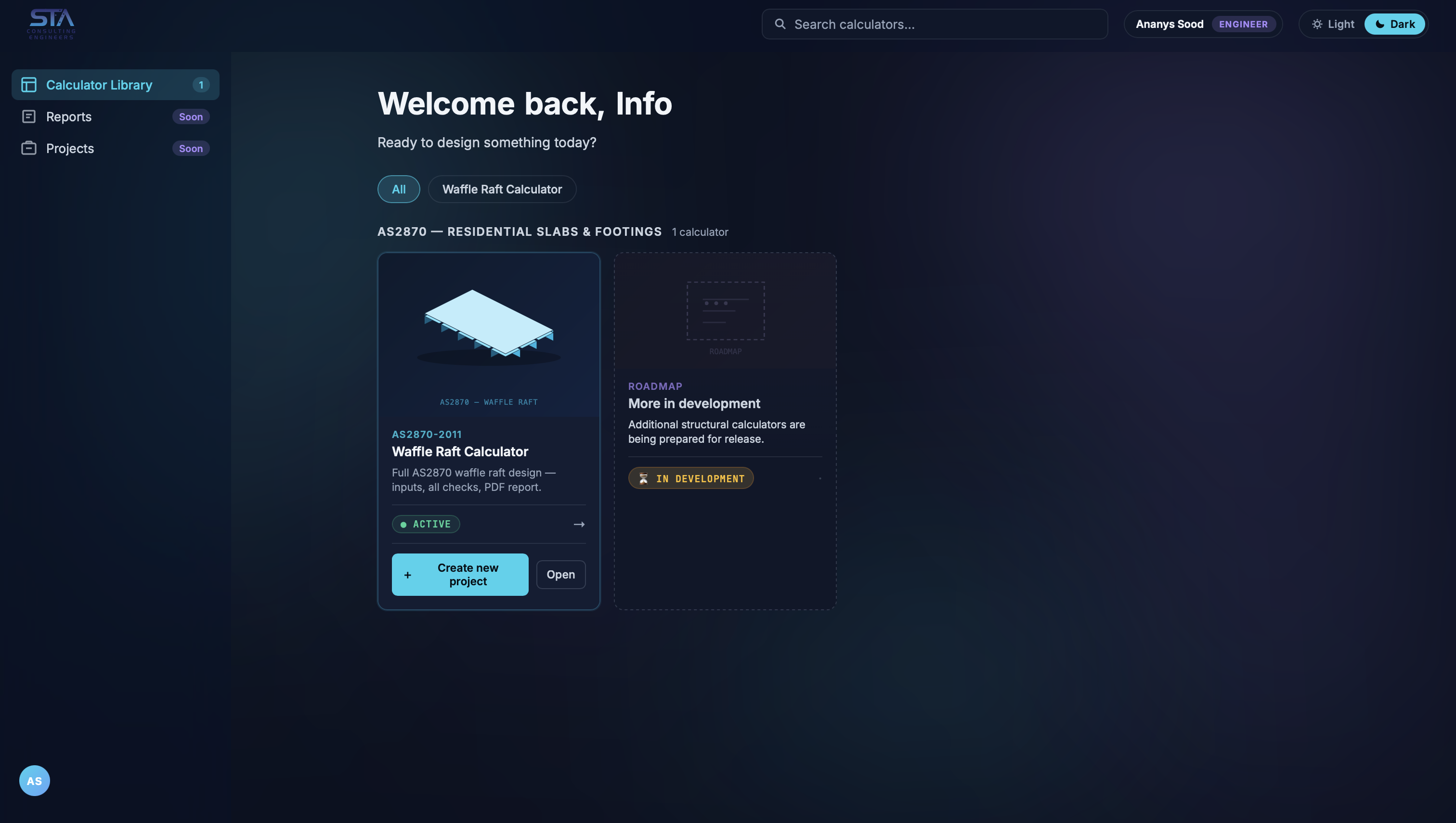Screen dimensions: 1456x823
Task: Switch to Light theme
Action: coord(1333,24)
